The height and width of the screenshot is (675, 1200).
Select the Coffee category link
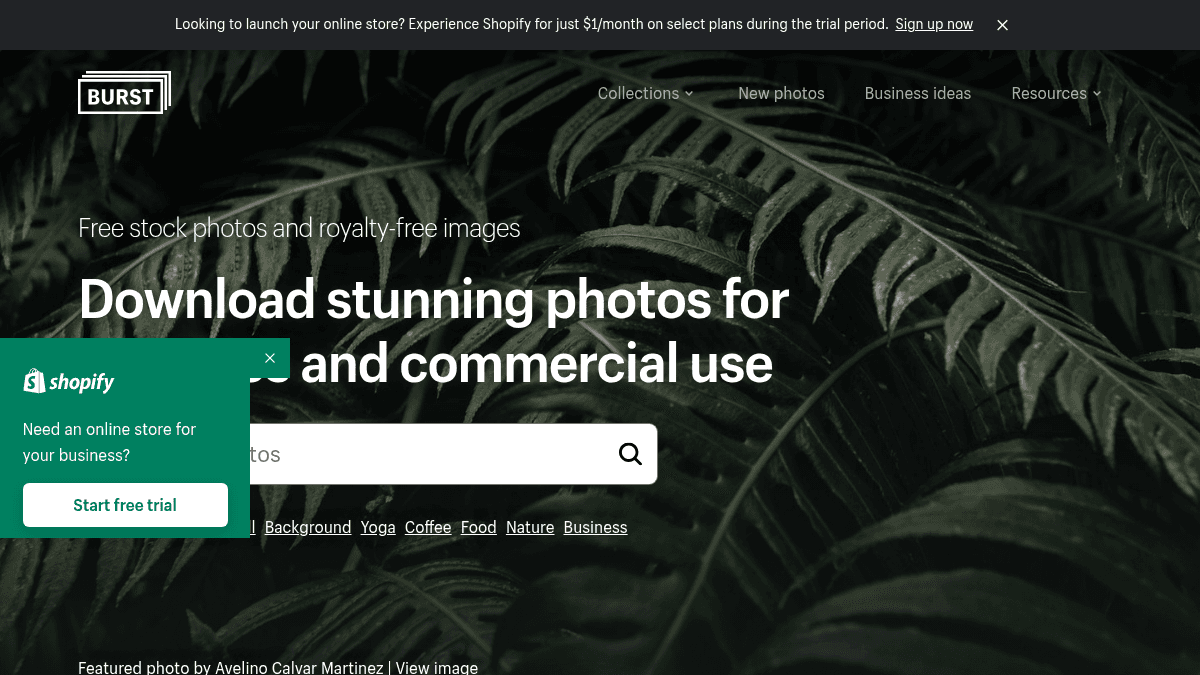[x=428, y=527]
